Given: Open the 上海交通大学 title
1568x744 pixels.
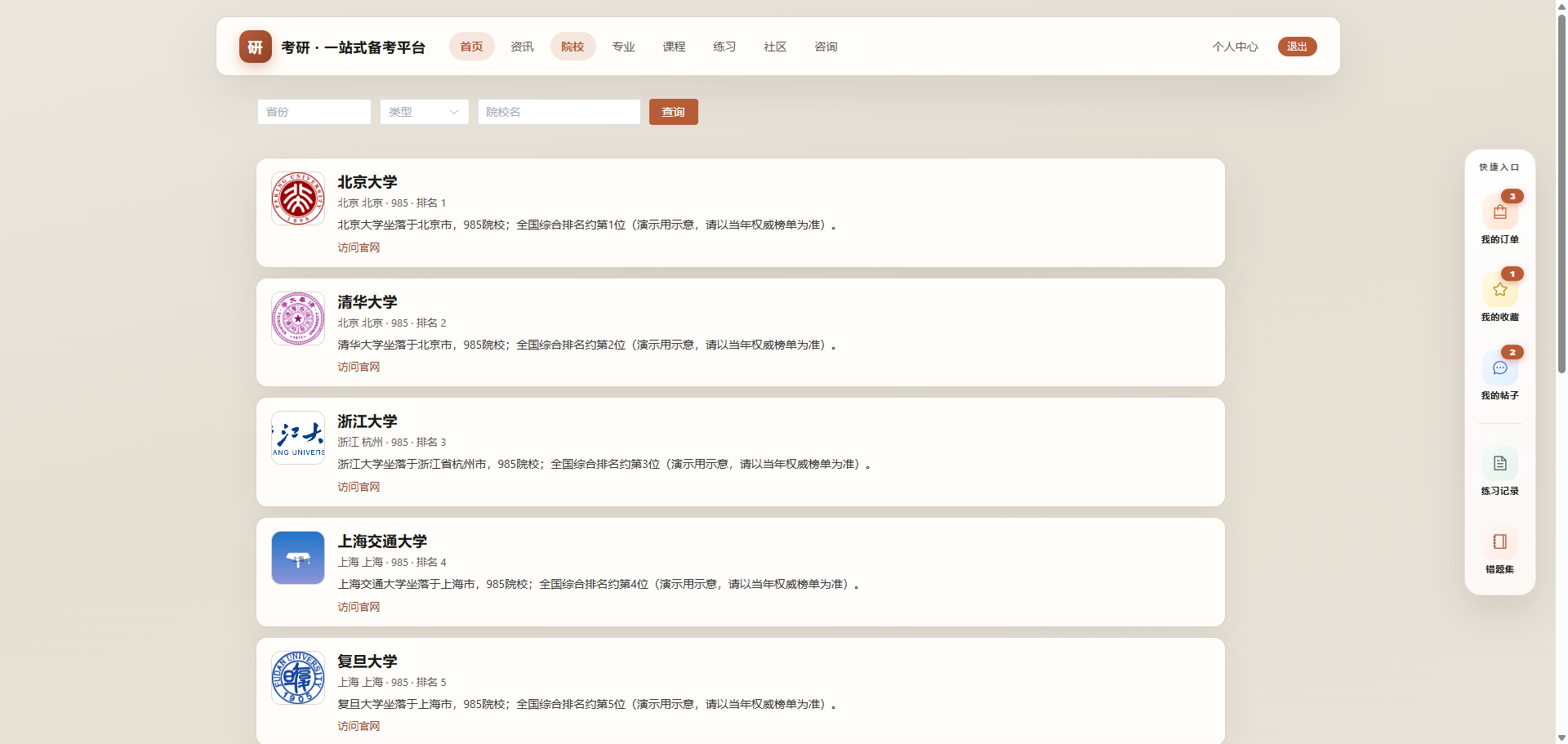Looking at the screenshot, I should 382,541.
